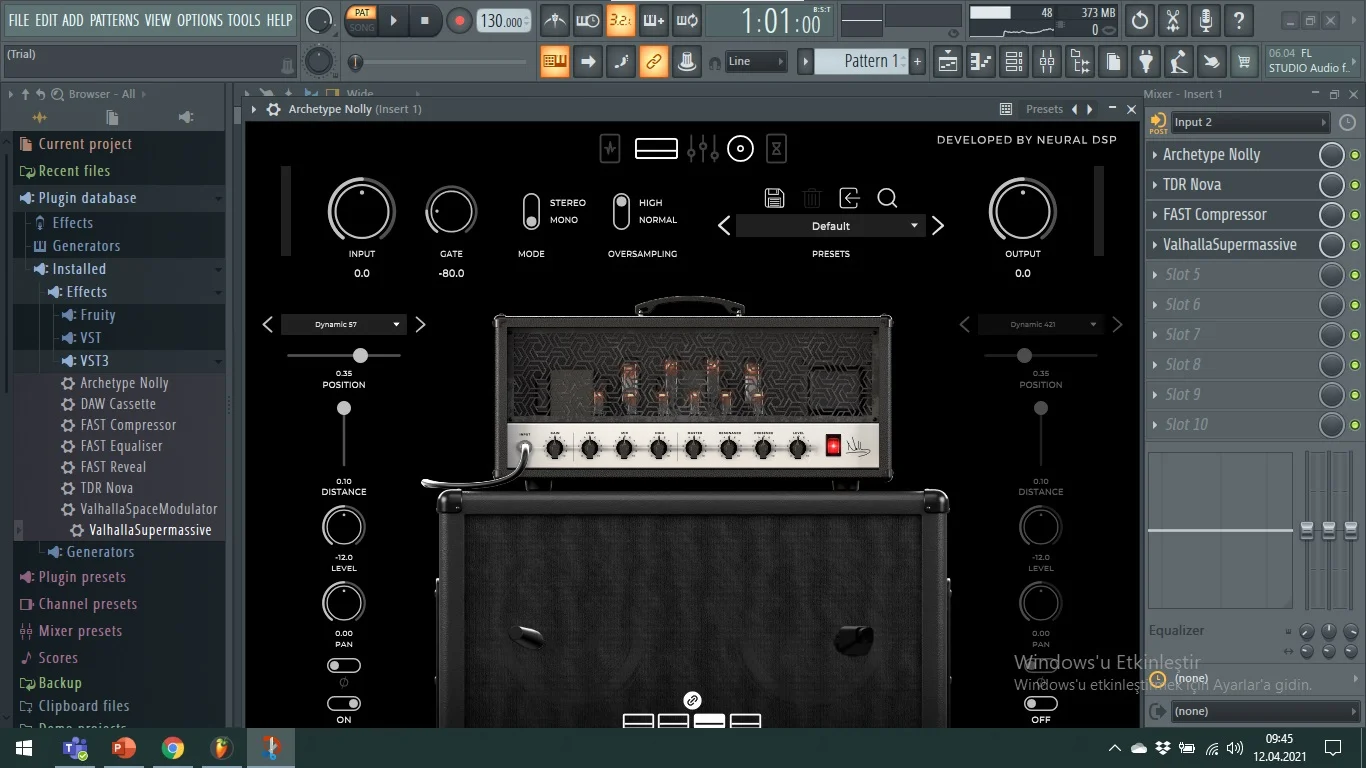Toggle the right mic OFF switch

point(1041,704)
